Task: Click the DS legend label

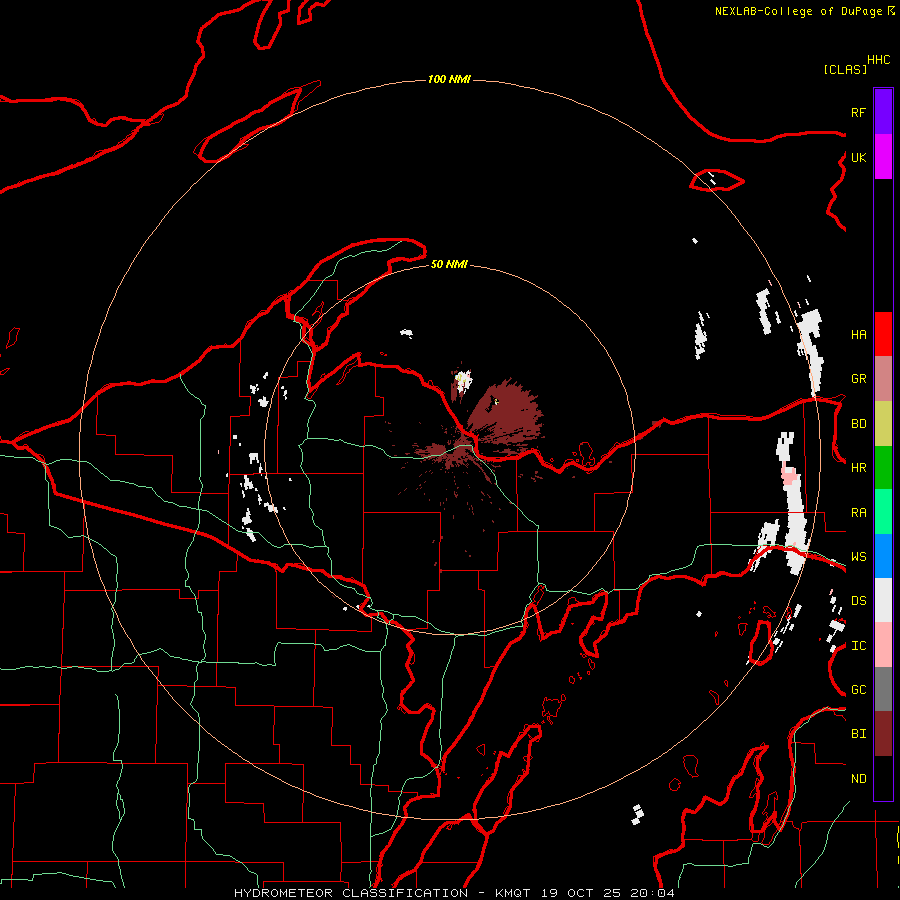Action: point(858,601)
